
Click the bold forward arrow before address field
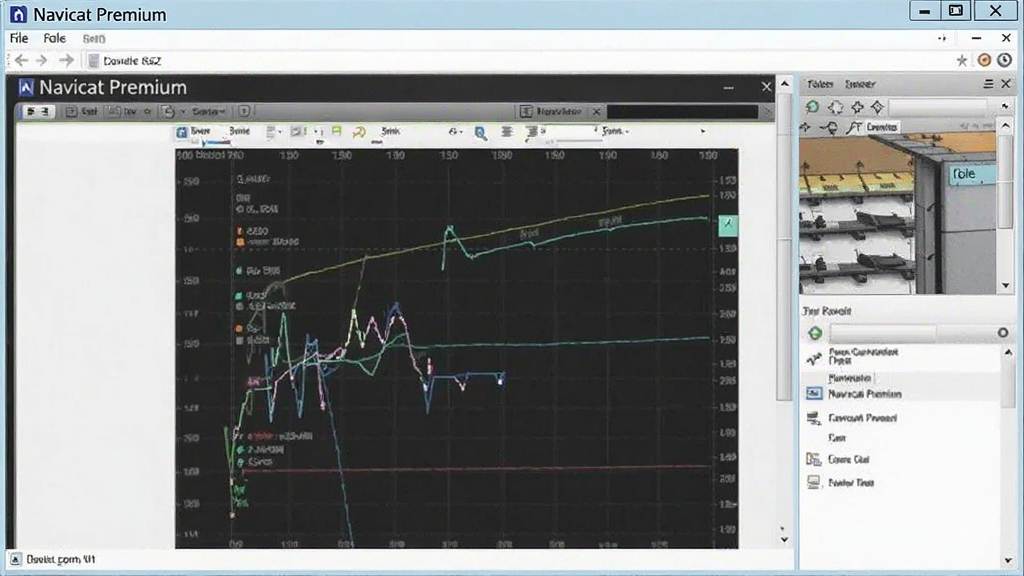click(66, 61)
